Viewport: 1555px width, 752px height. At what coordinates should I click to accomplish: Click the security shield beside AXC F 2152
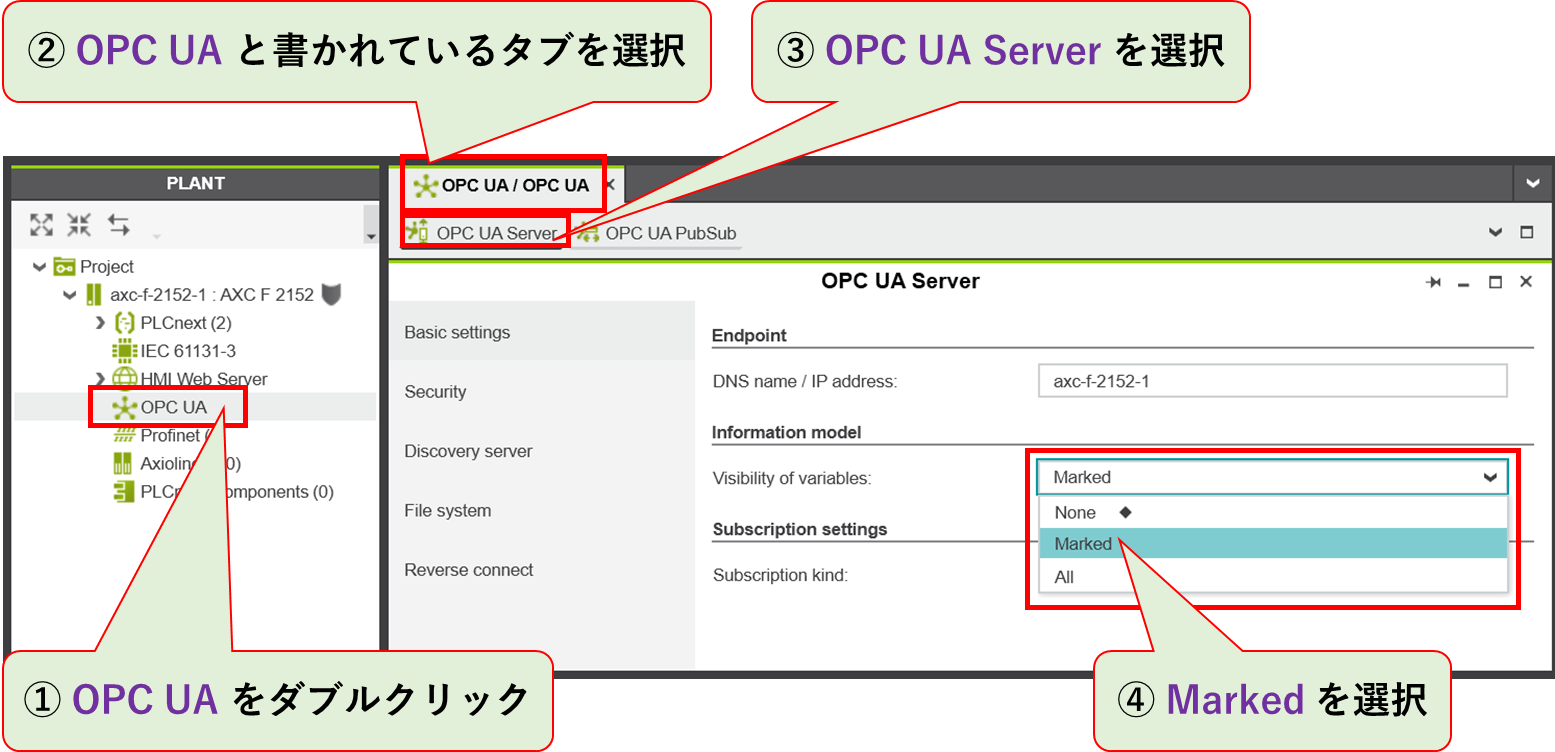[330, 295]
